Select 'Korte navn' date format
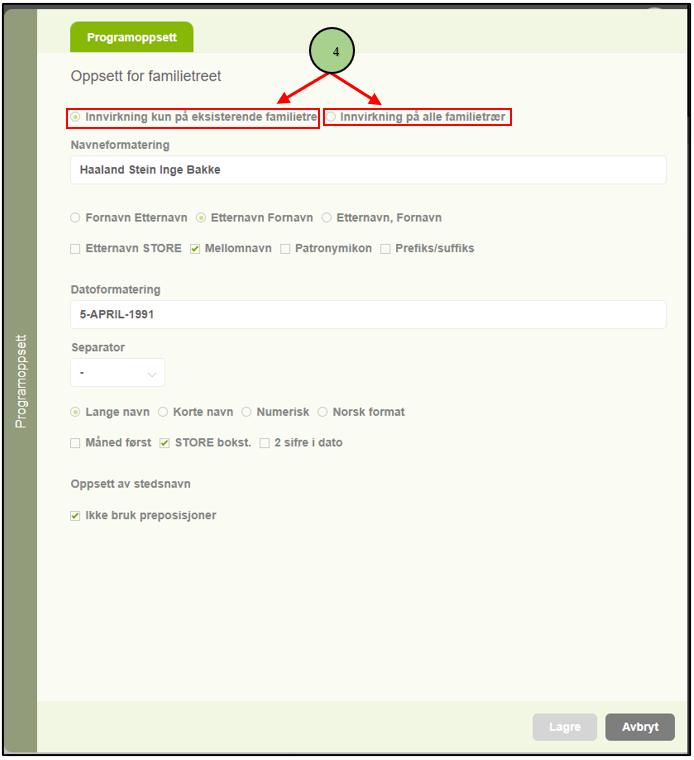 pos(163,412)
